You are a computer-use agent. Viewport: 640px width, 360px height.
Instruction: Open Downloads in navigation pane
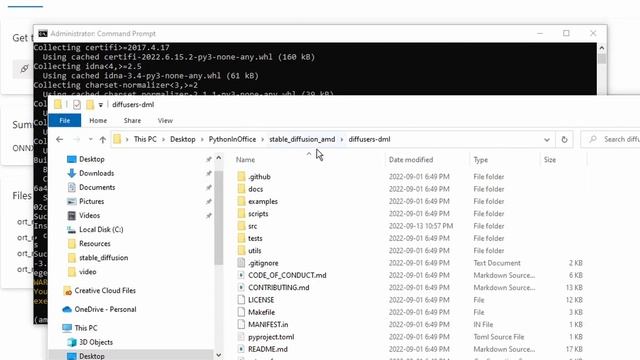click(96, 173)
